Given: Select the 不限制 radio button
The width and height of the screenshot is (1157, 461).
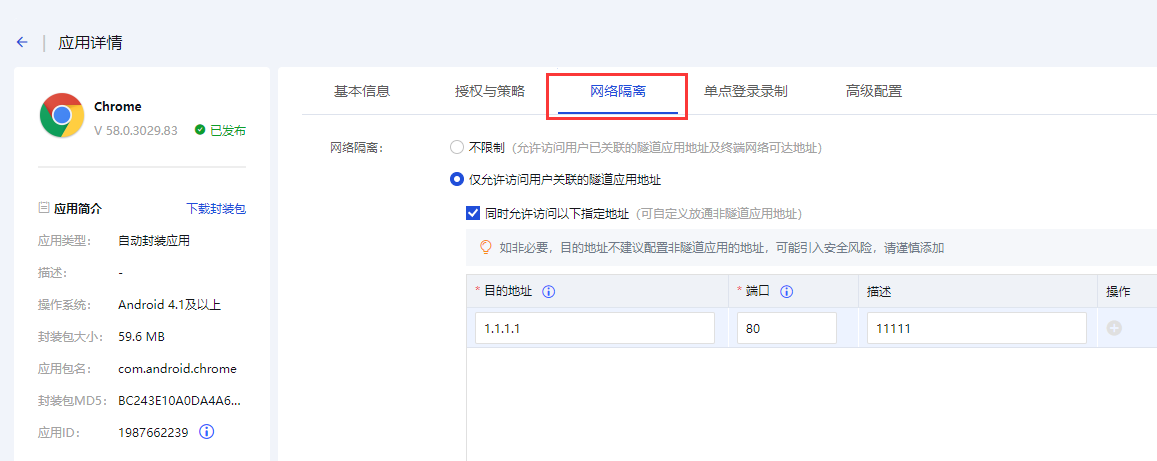Looking at the screenshot, I should [457, 148].
